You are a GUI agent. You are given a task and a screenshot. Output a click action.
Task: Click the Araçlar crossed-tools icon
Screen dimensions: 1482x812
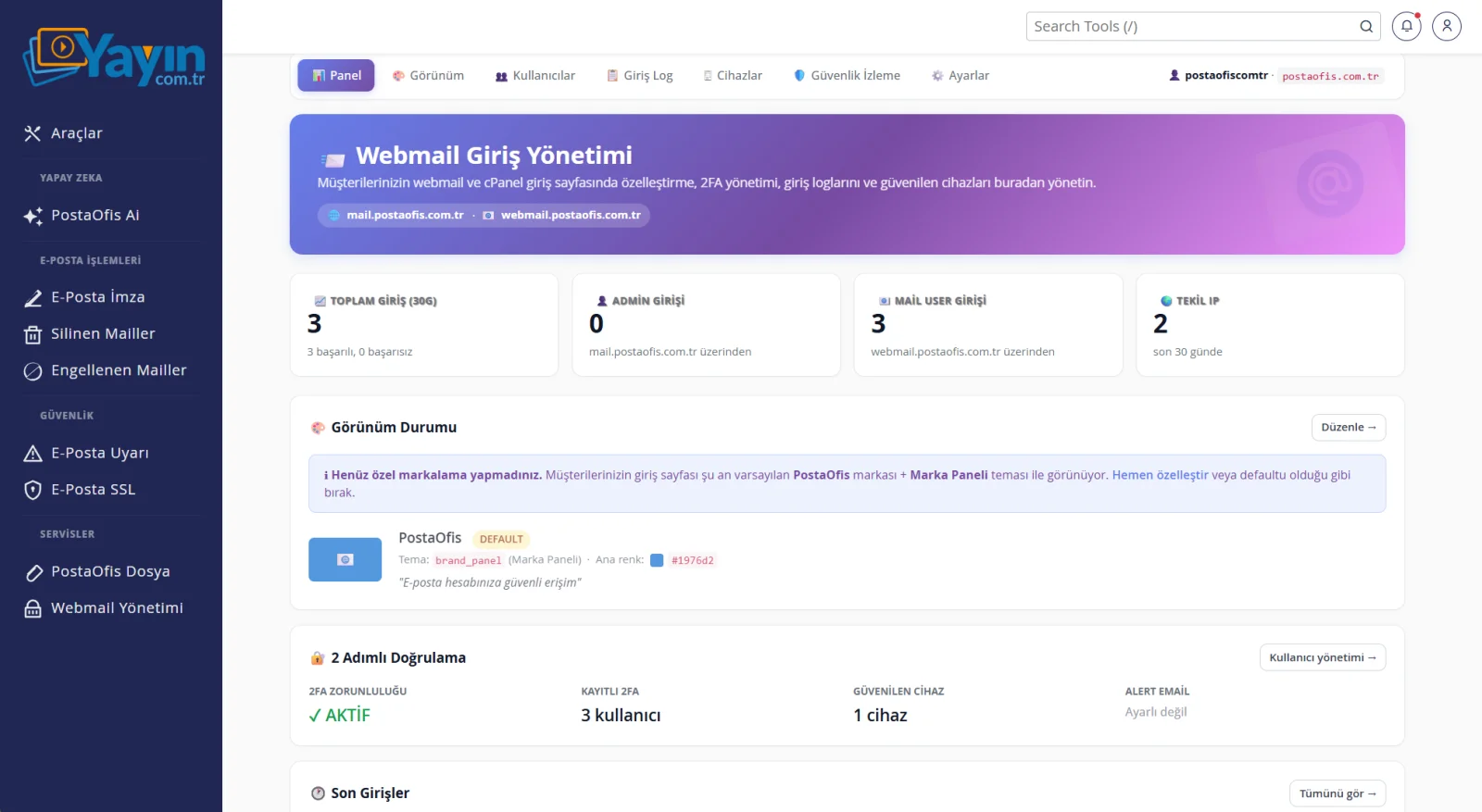coord(33,133)
